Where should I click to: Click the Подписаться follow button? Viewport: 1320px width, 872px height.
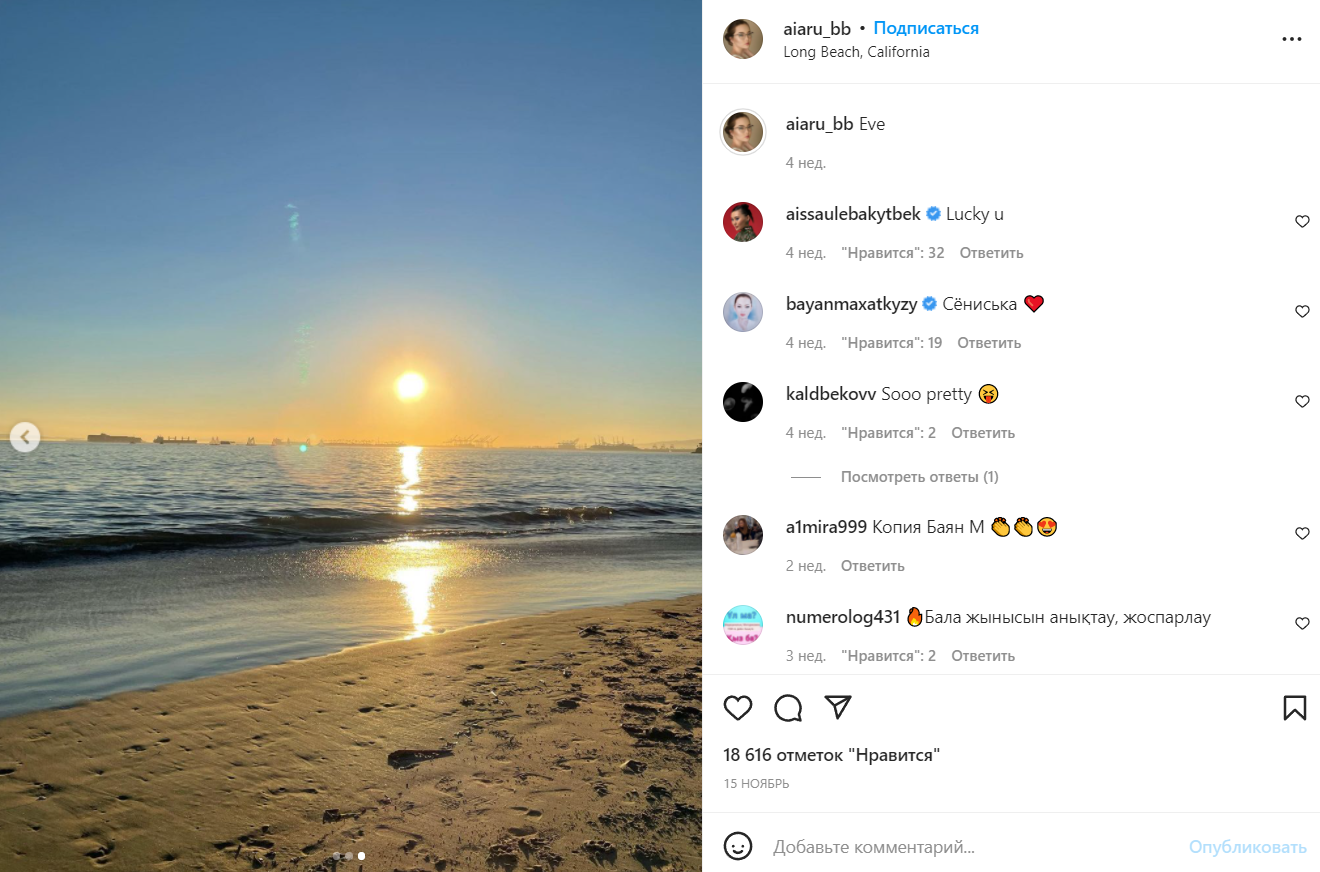pyautogui.click(x=926, y=28)
